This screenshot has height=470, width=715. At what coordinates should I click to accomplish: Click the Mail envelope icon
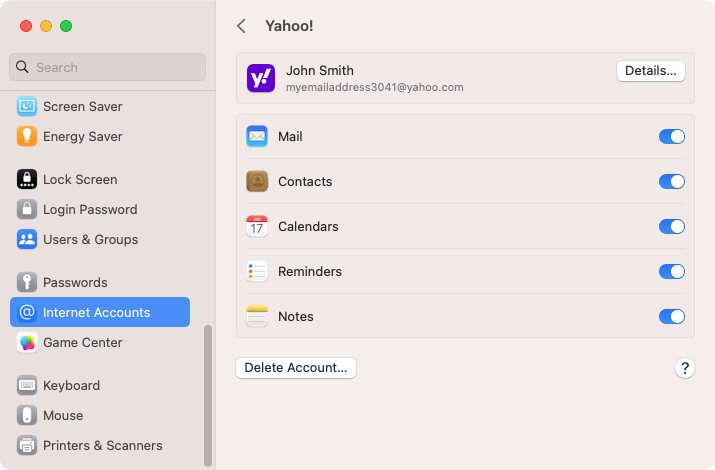click(x=257, y=136)
